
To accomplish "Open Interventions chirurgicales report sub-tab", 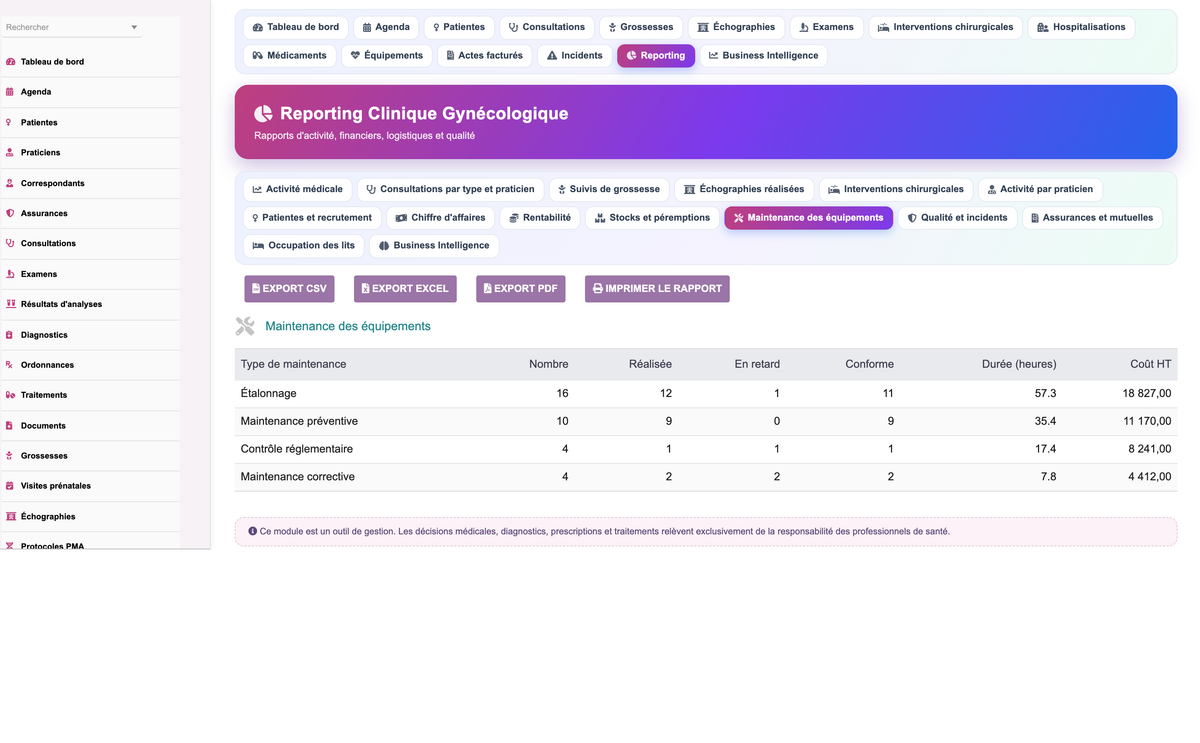I will [x=896, y=189].
